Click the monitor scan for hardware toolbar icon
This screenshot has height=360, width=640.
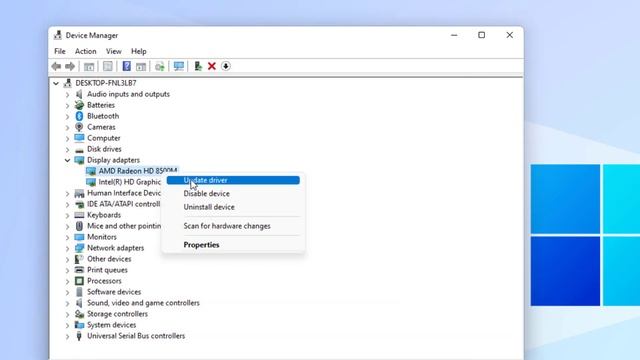coord(178,66)
